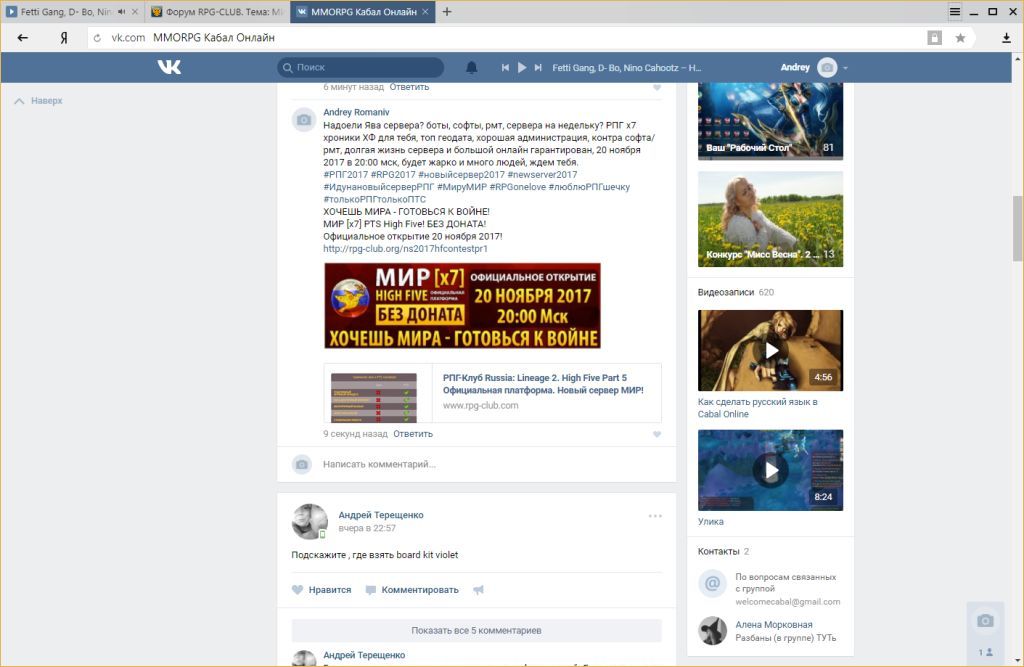Screen dimensions: 1024x667
Task: Reload the page with the refresh icon
Action: [97, 38]
